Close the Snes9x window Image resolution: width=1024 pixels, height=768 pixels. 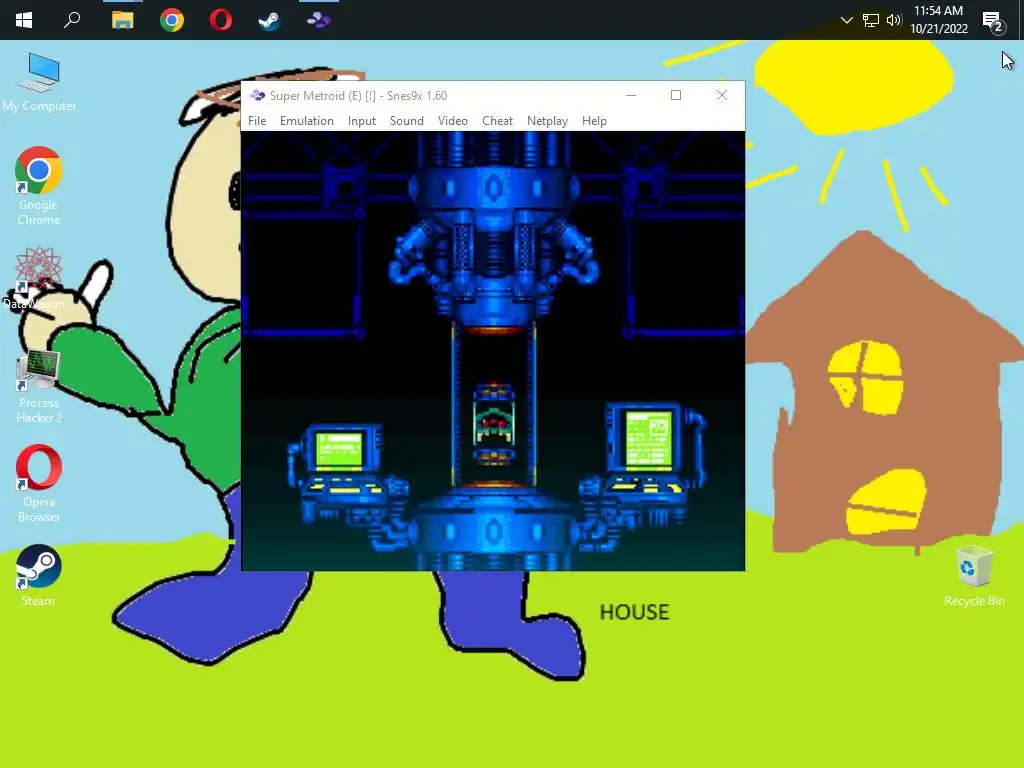(x=722, y=95)
